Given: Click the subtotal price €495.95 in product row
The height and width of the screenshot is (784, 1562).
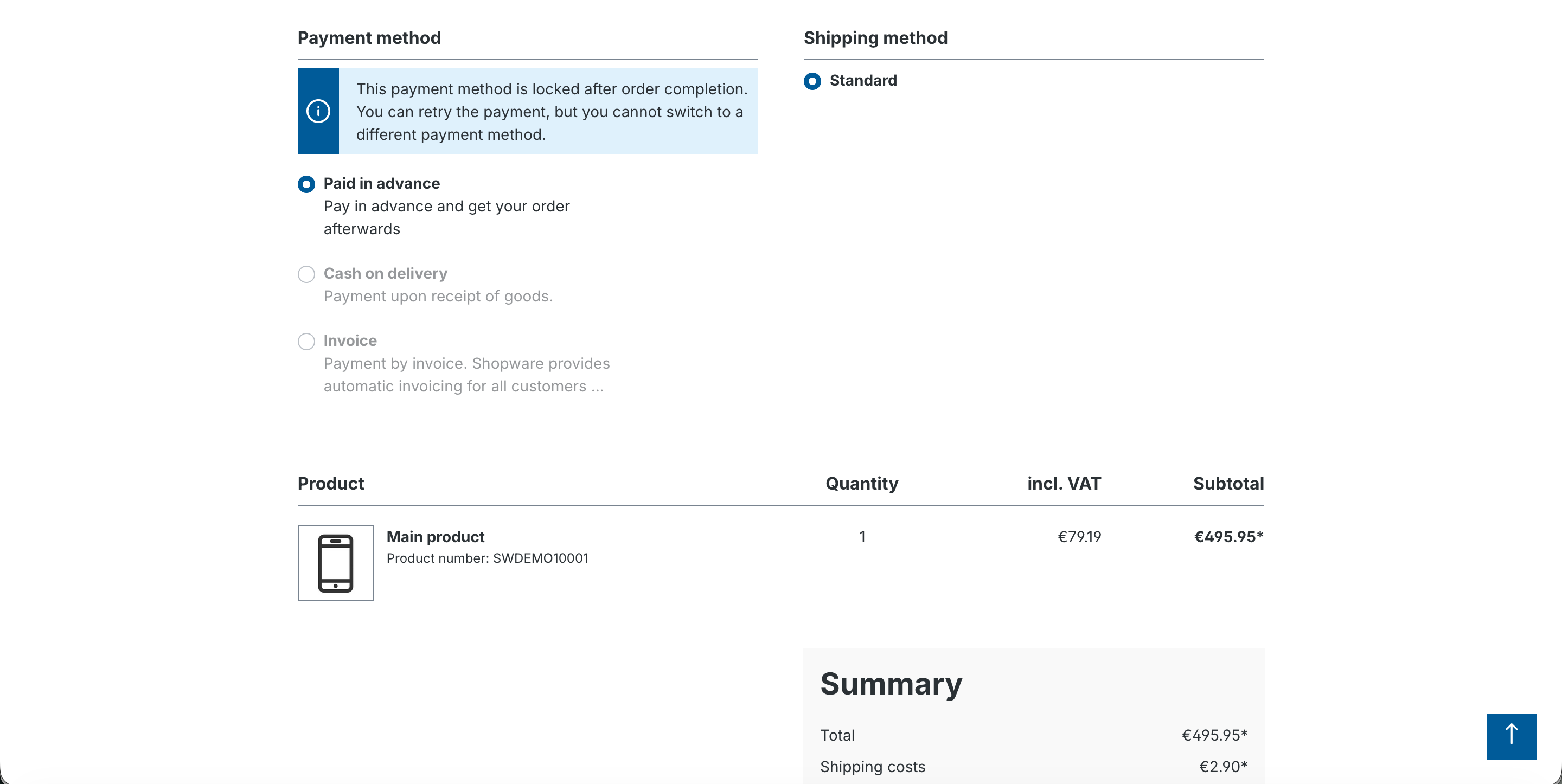Looking at the screenshot, I should click(x=1228, y=537).
